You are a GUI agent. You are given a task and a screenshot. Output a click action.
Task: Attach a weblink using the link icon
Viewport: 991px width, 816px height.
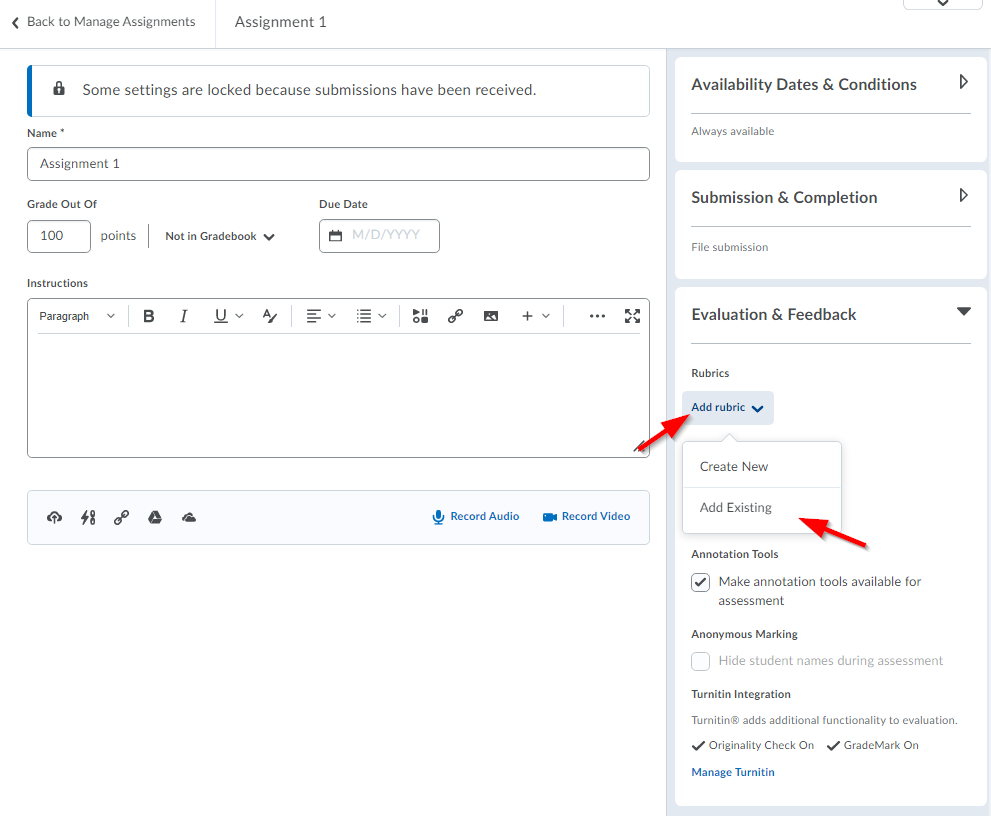pos(121,517)
